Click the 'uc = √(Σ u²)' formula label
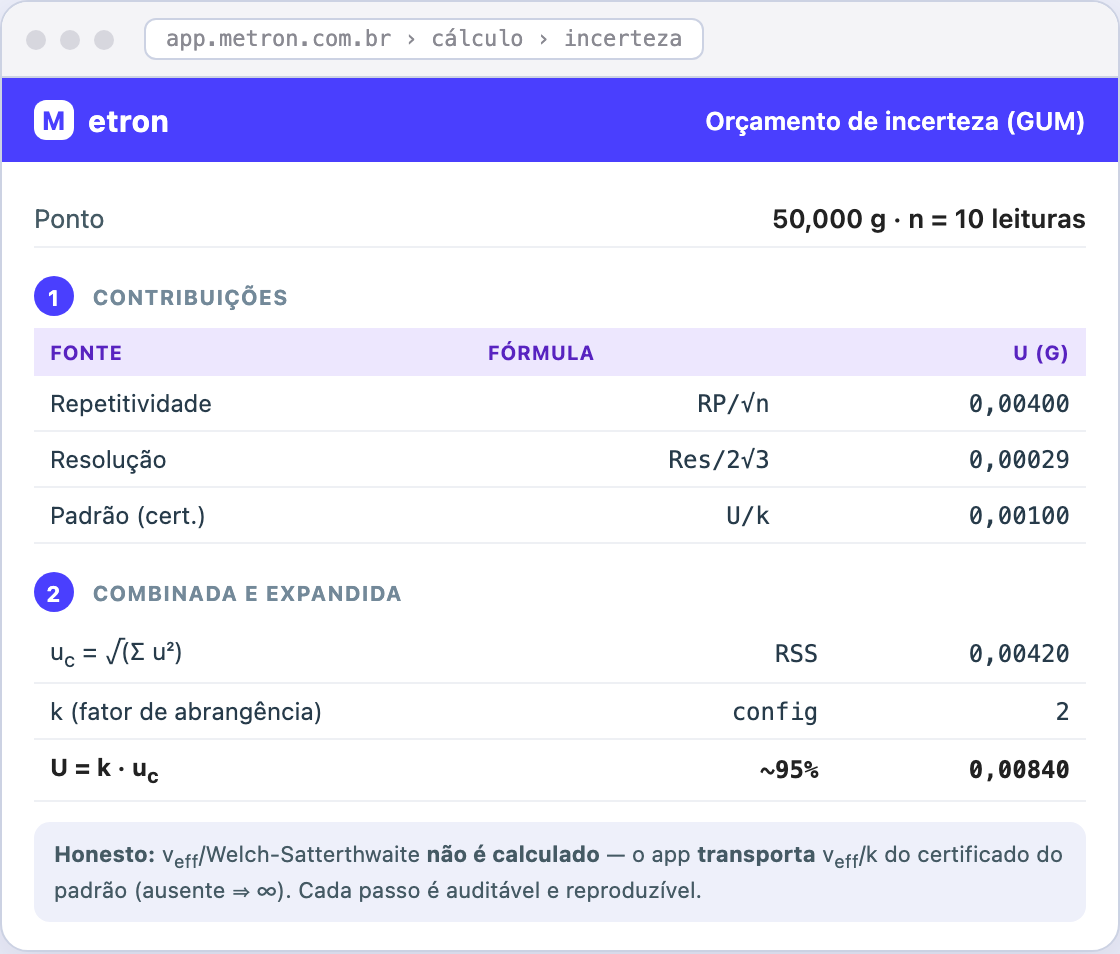The image size is (1120, 954). point(116,653)
